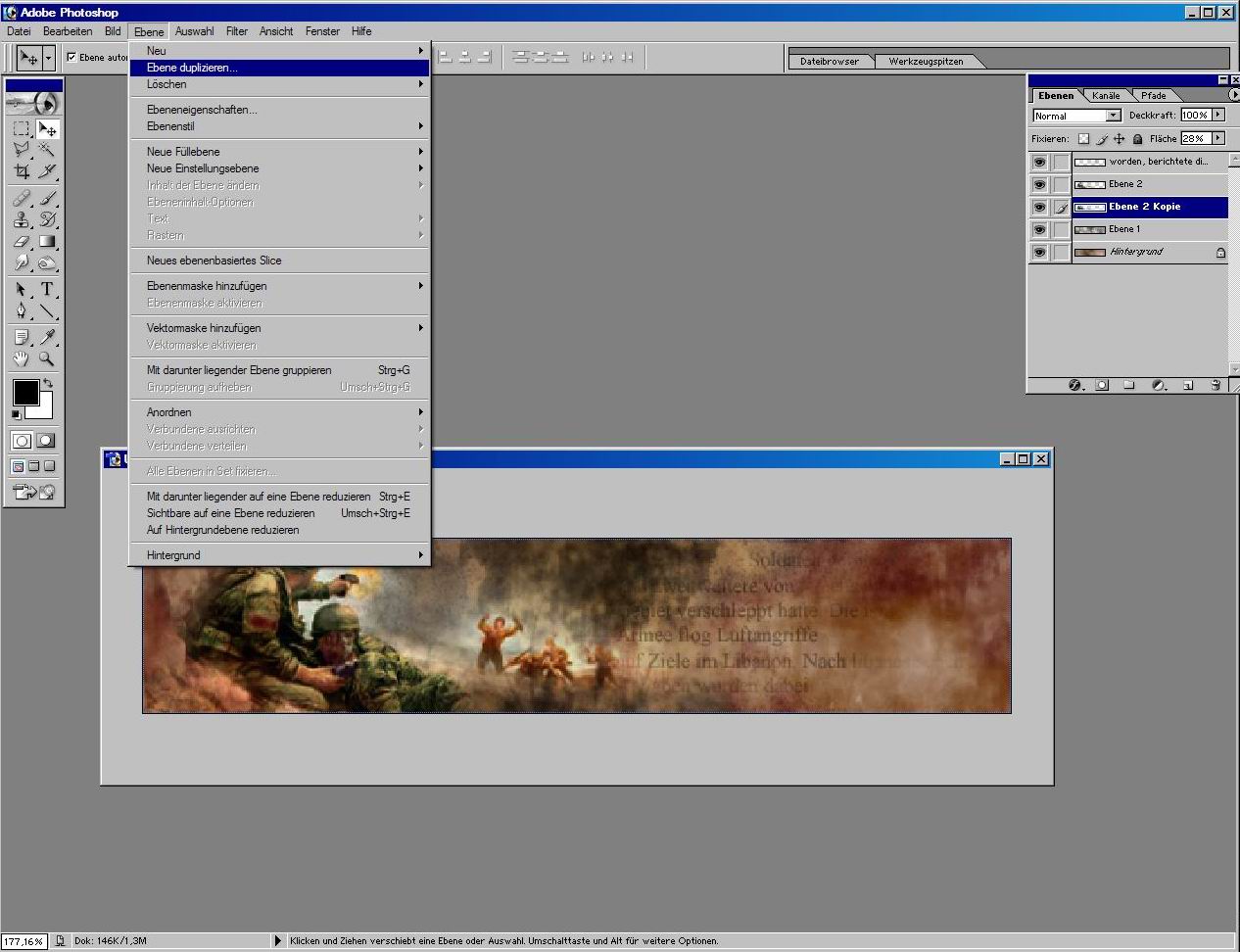Toggle the 'Ebene autom.' checkbox
Screen dimensions: 1240x952
click(x=72, y=57)
